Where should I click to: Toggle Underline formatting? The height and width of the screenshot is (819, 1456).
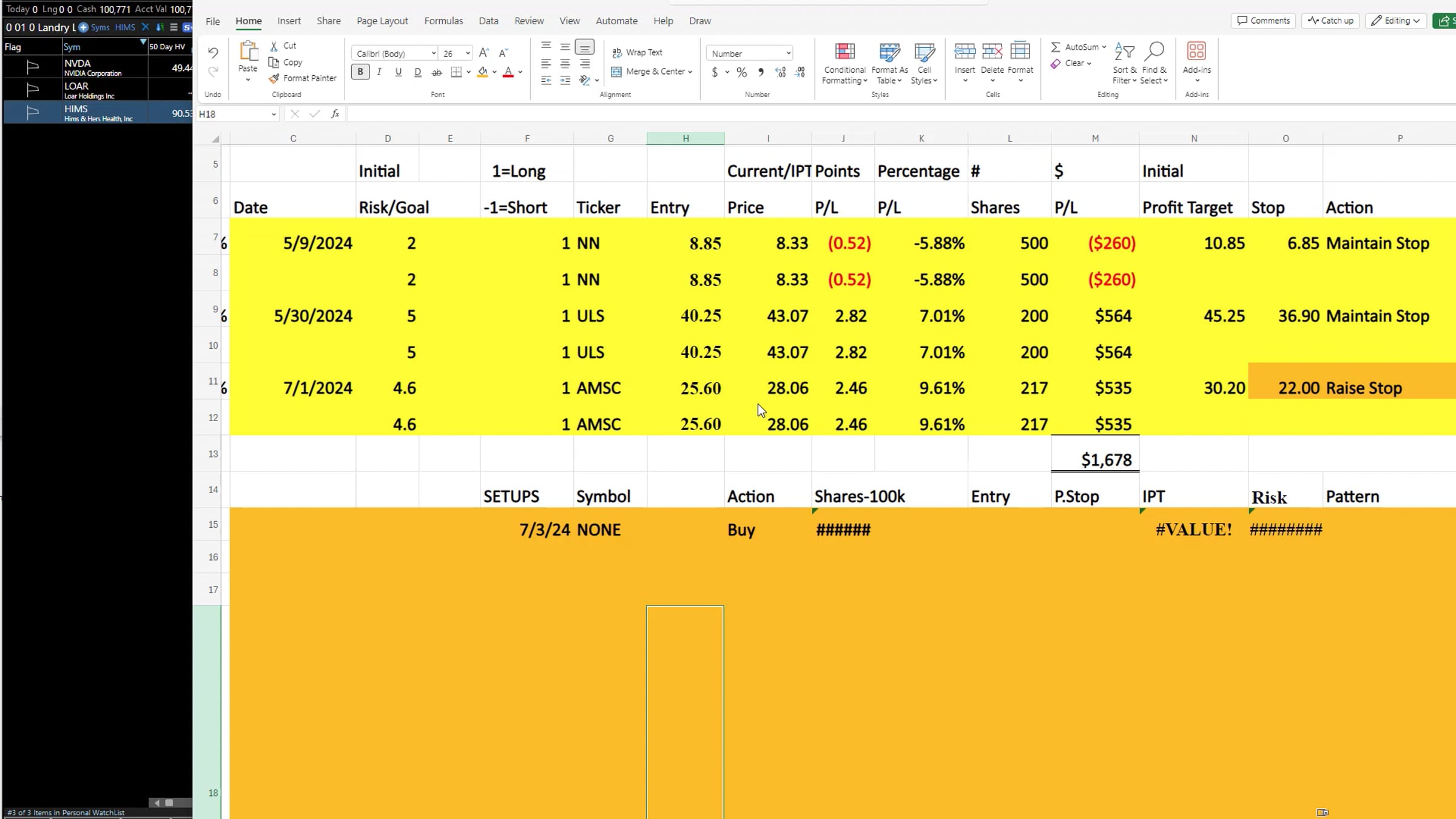click(399, 72)
